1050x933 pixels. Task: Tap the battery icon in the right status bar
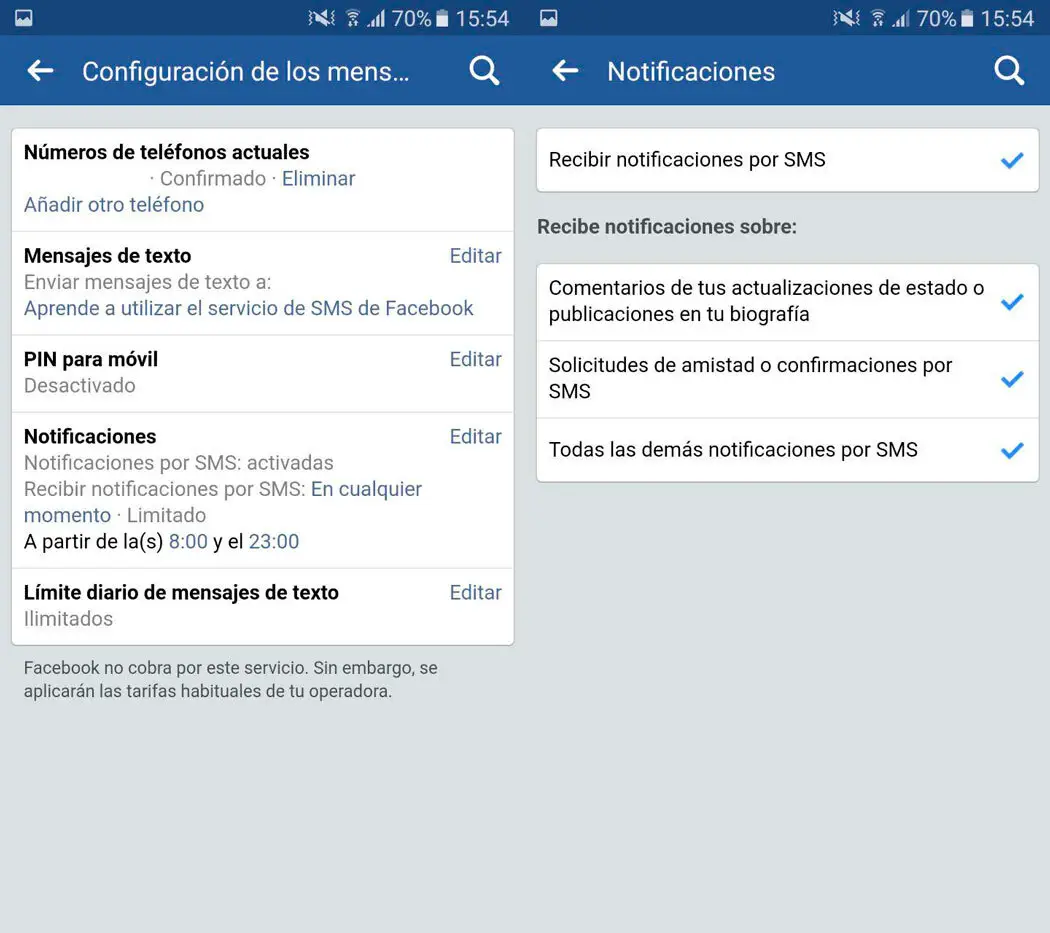pyautogui.click(x=967, y=18)
